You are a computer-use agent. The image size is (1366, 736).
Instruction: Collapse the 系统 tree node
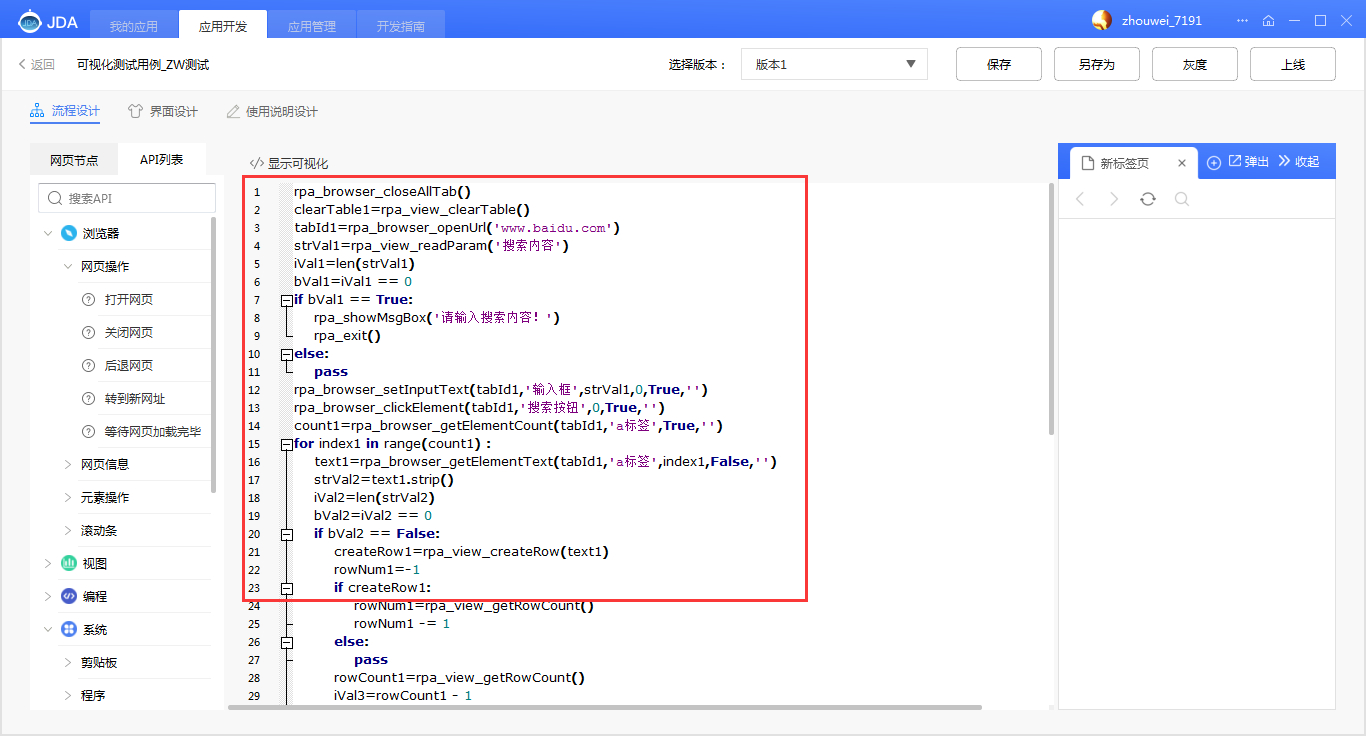tap(47, 629)
